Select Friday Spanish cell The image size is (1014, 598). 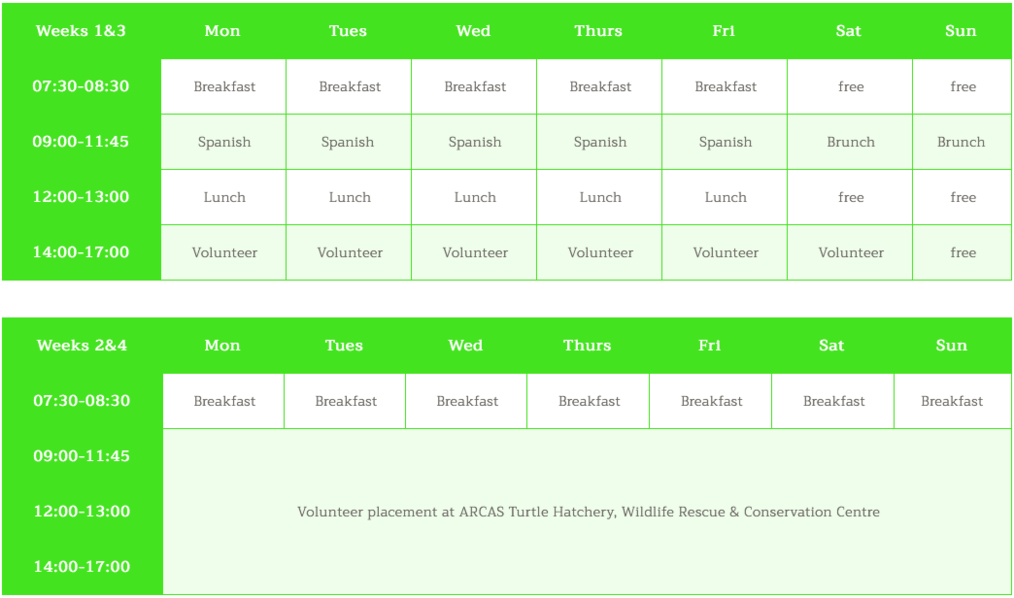pos(725,142)
